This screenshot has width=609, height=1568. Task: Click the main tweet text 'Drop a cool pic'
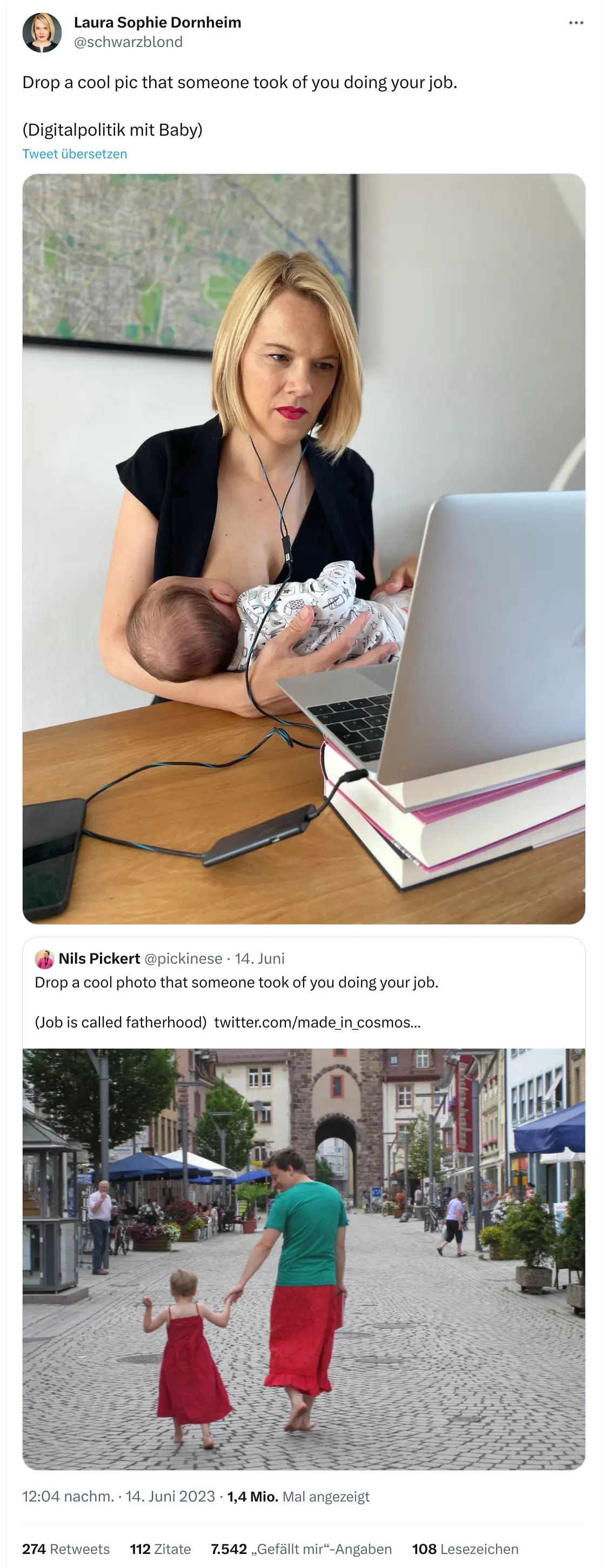pyautogui.click(x=240, y=82)
